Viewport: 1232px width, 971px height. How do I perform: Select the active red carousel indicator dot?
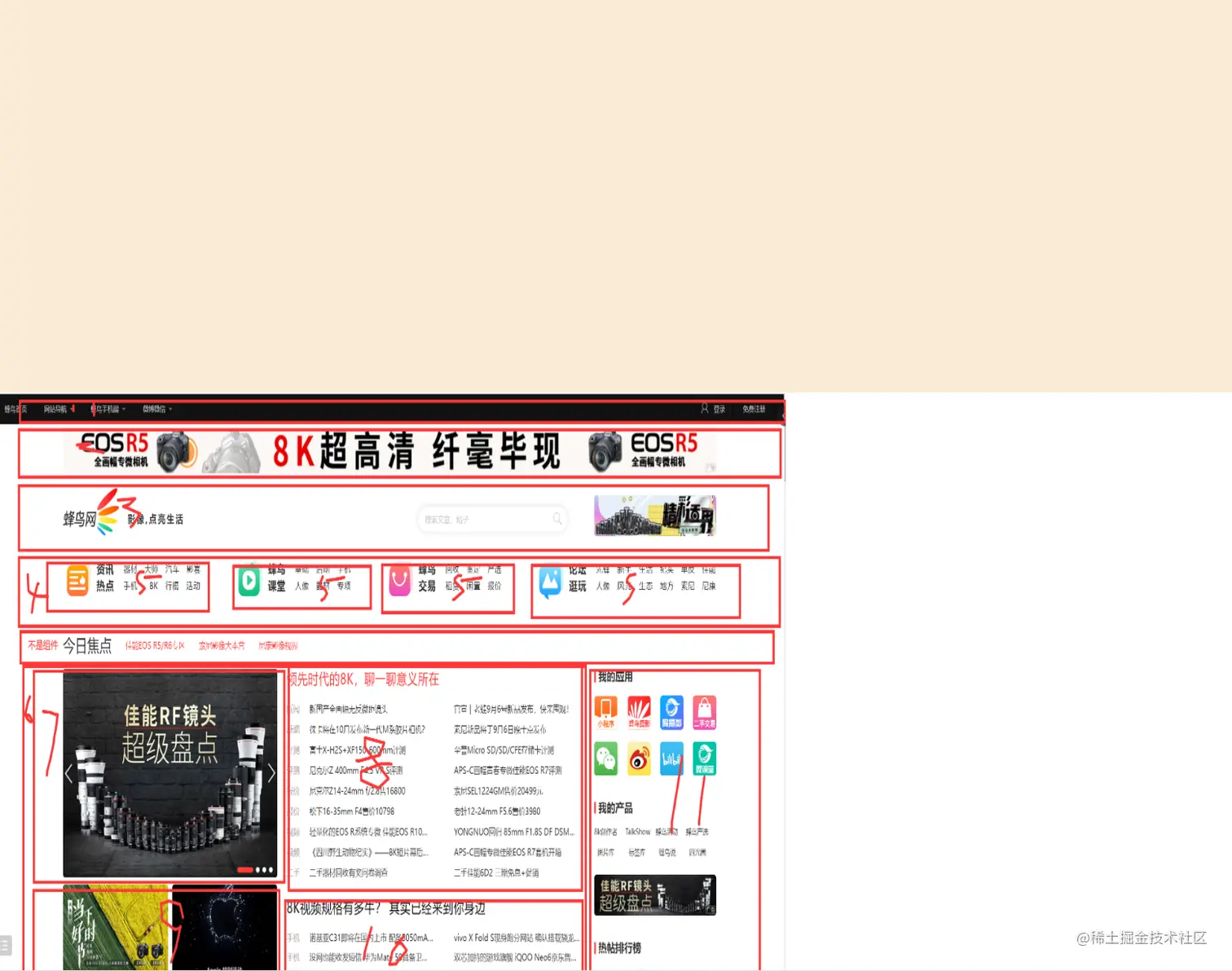coord(244,870)
